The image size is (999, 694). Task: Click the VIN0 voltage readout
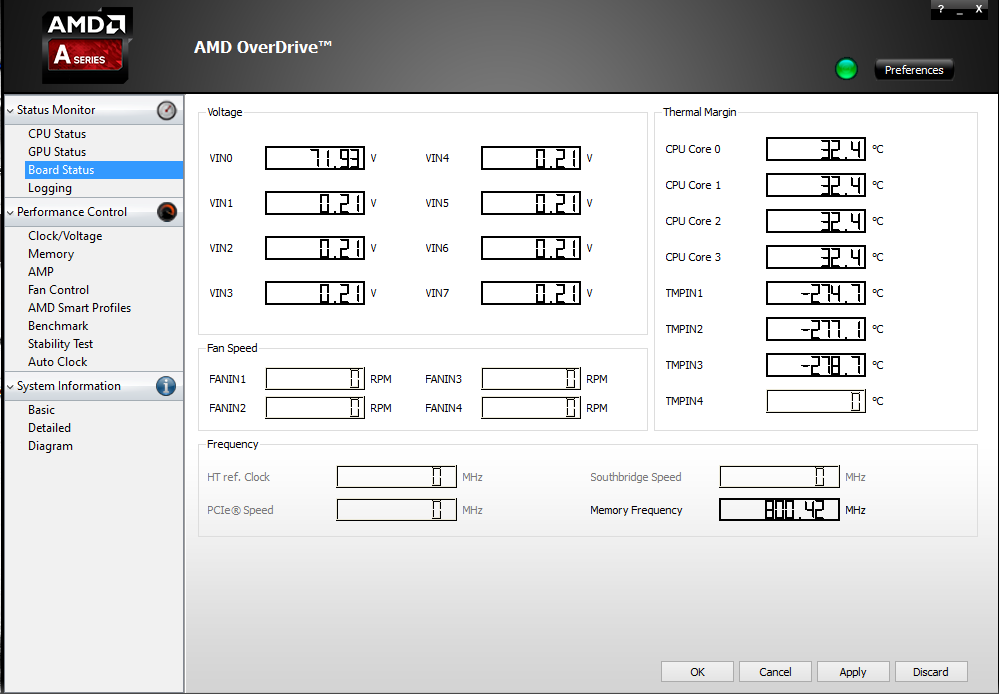tap(315, 158)
